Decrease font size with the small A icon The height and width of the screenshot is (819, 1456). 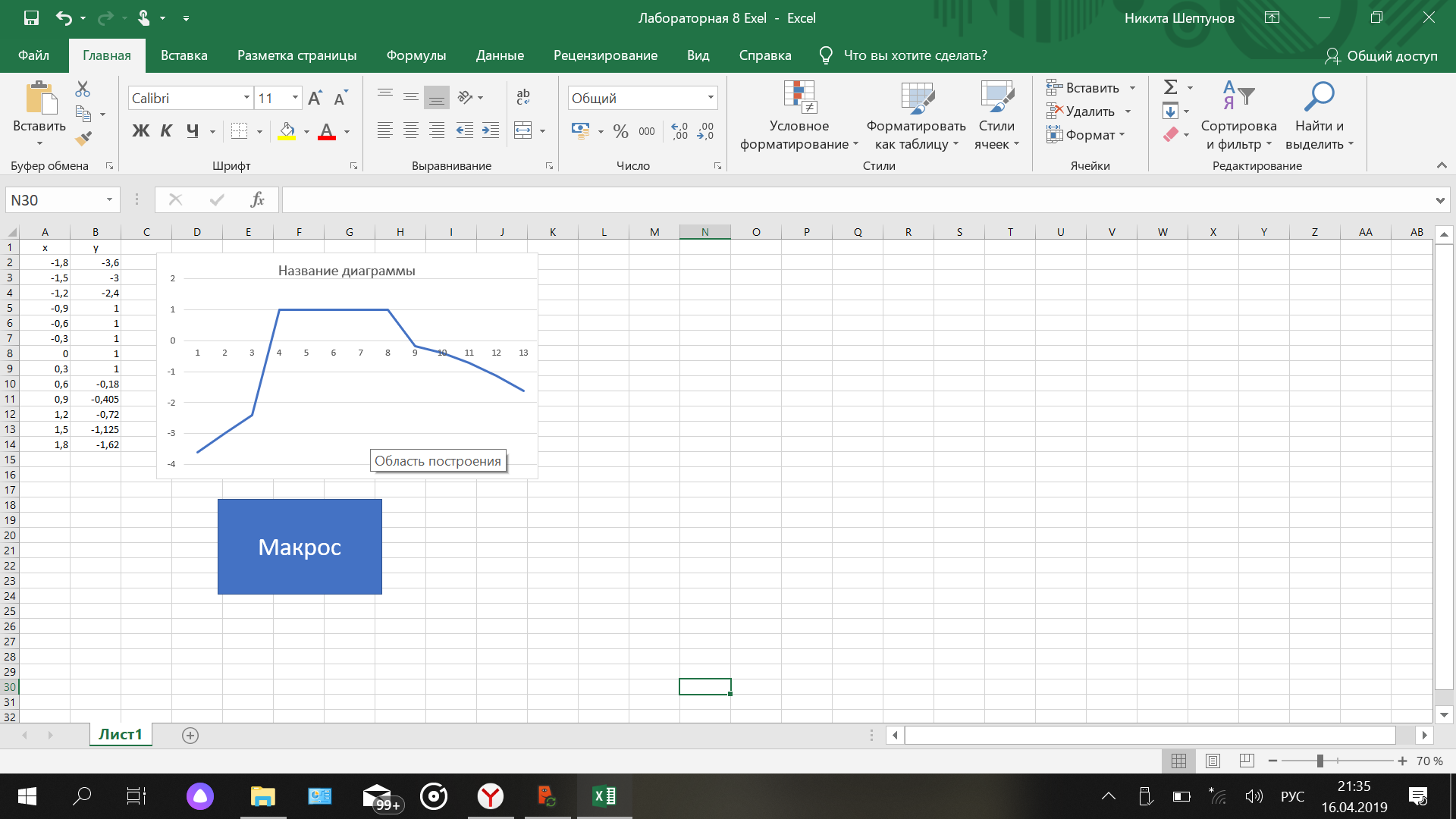(340, 98)
